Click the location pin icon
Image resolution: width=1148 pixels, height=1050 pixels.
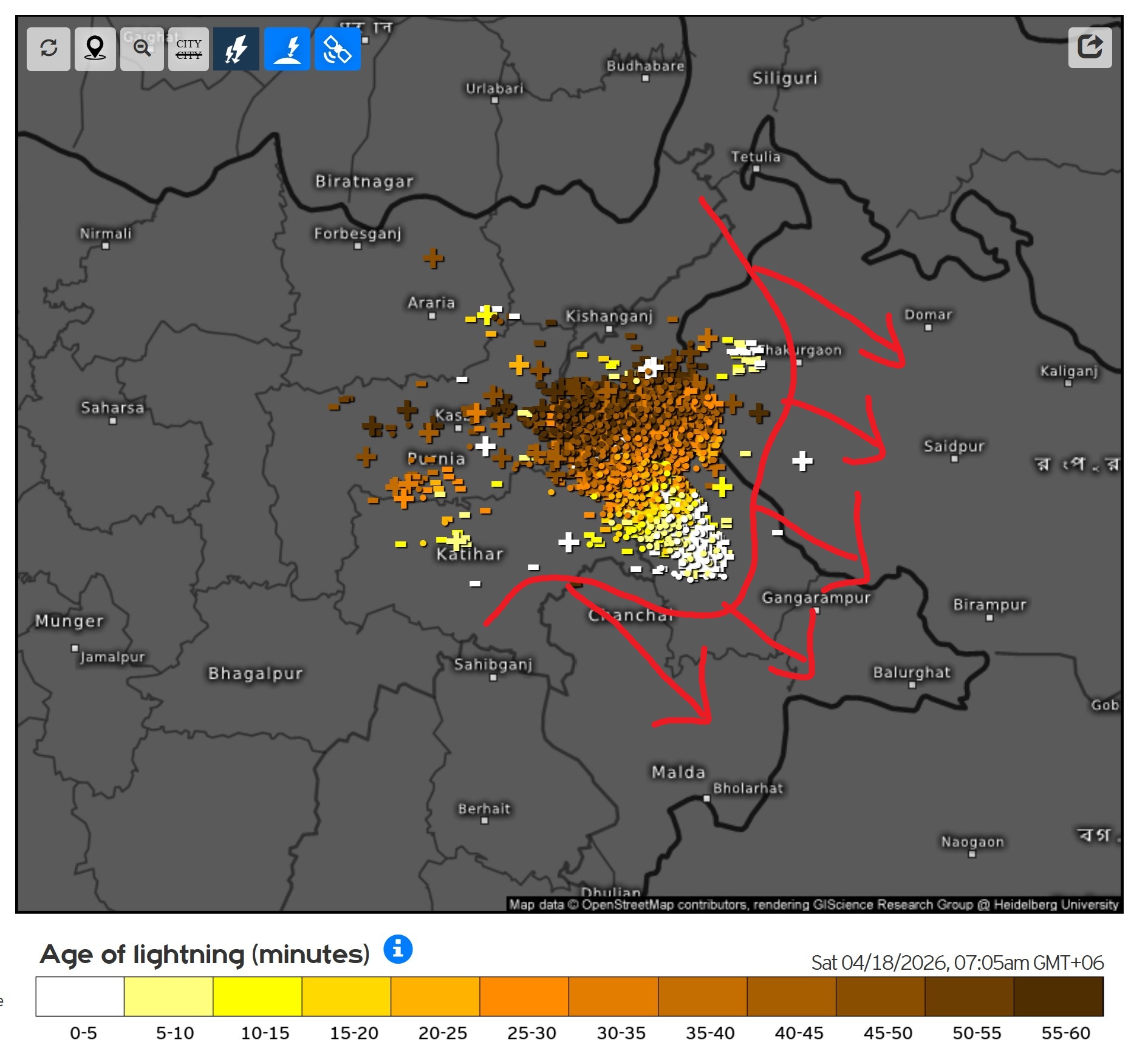click(95, 49)
